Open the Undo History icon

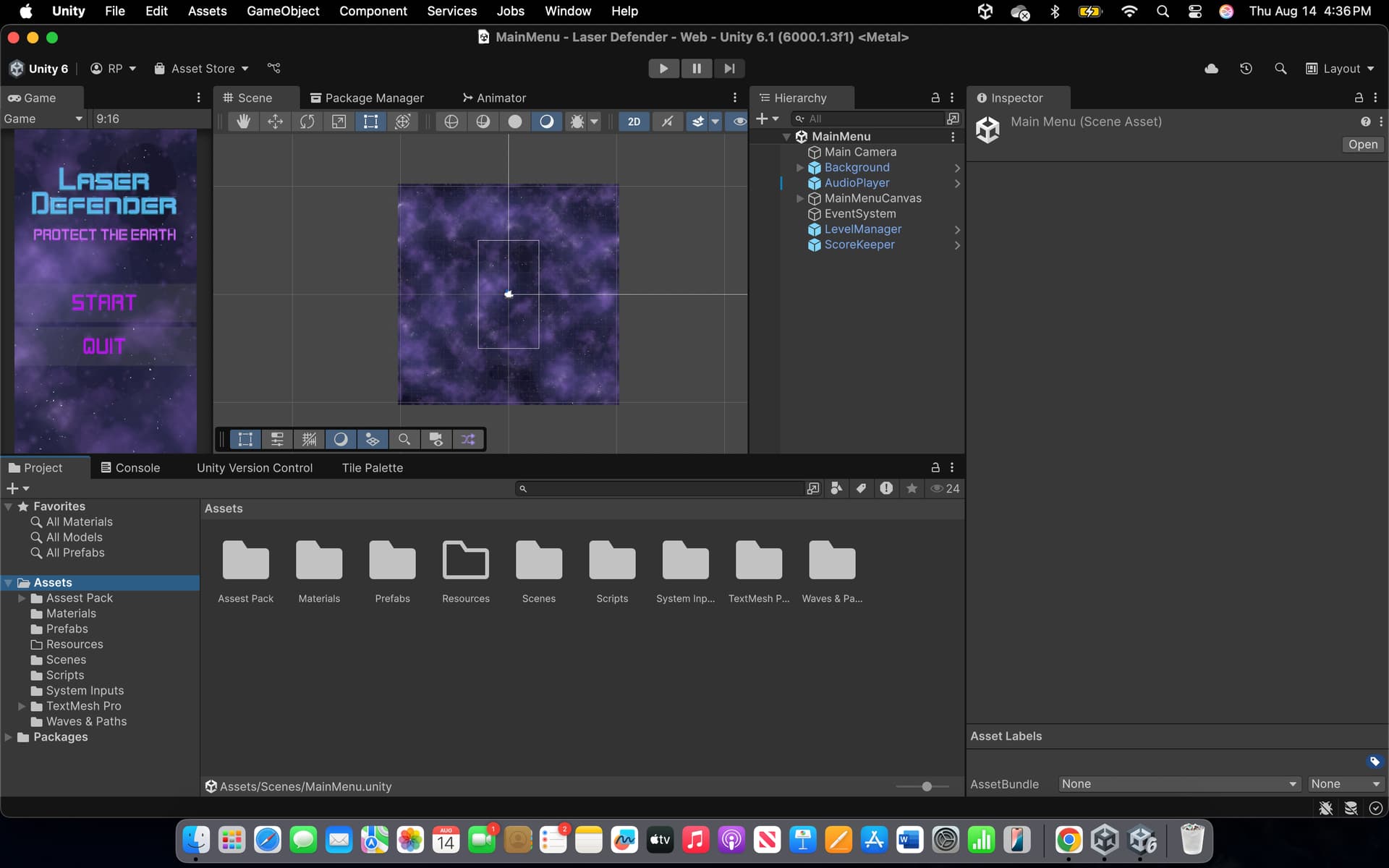[1246, 69]
